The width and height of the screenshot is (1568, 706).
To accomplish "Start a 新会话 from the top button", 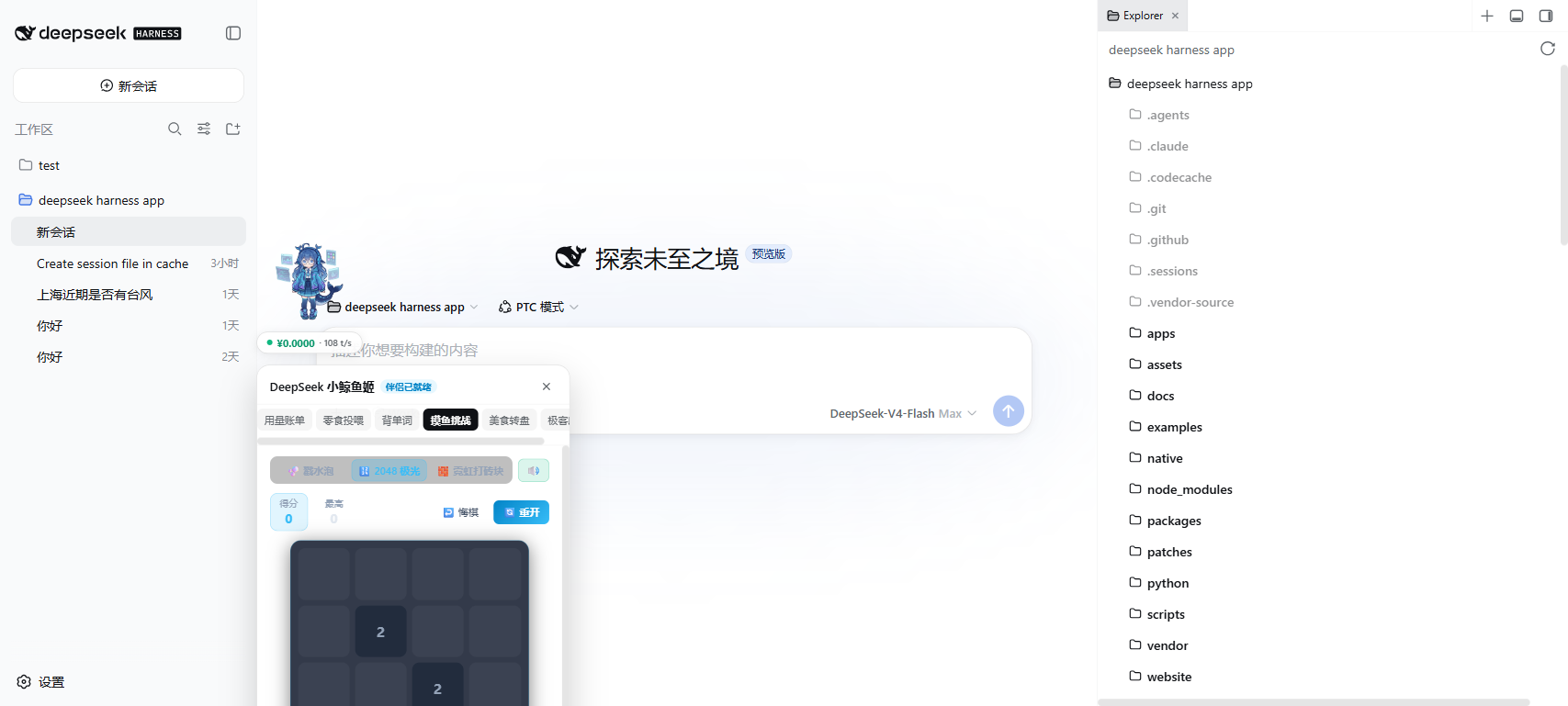I will [x=129, y=85].
